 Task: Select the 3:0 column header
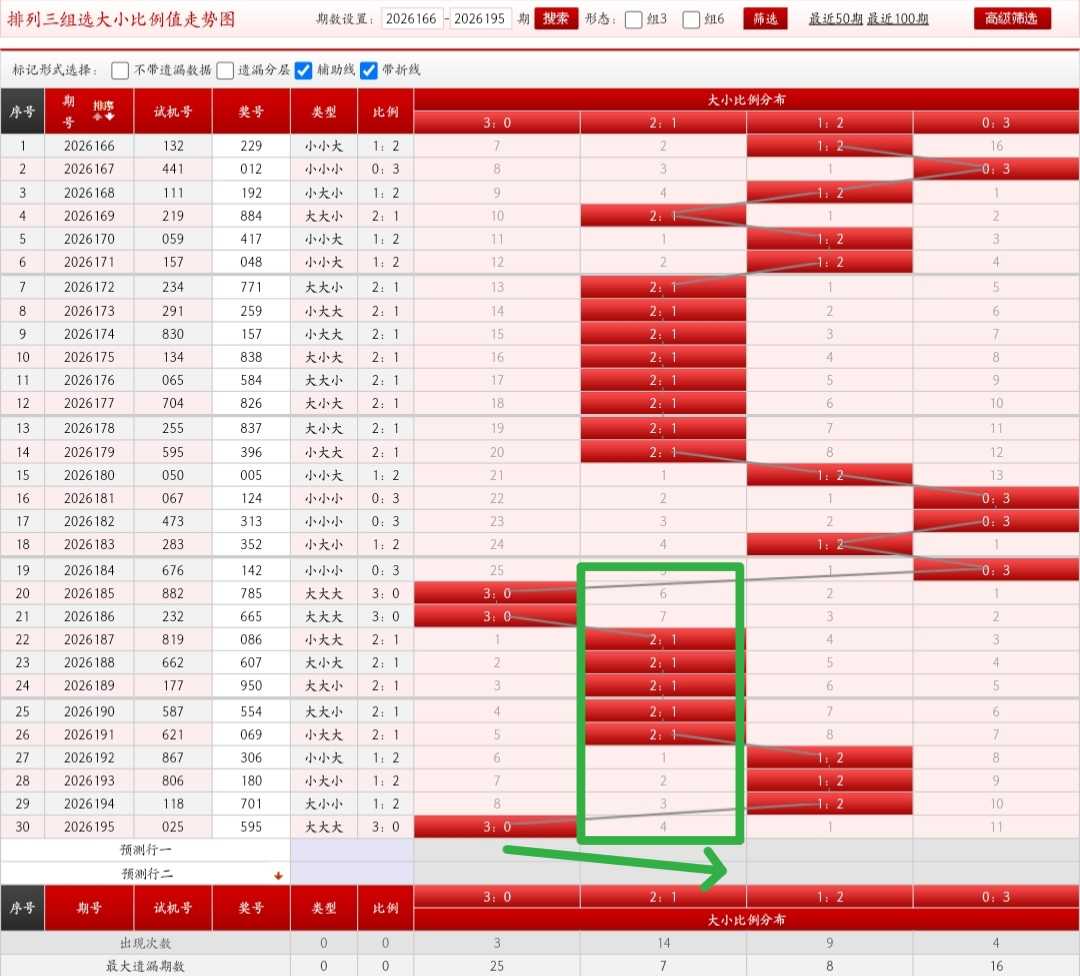(x=497, y=123)
